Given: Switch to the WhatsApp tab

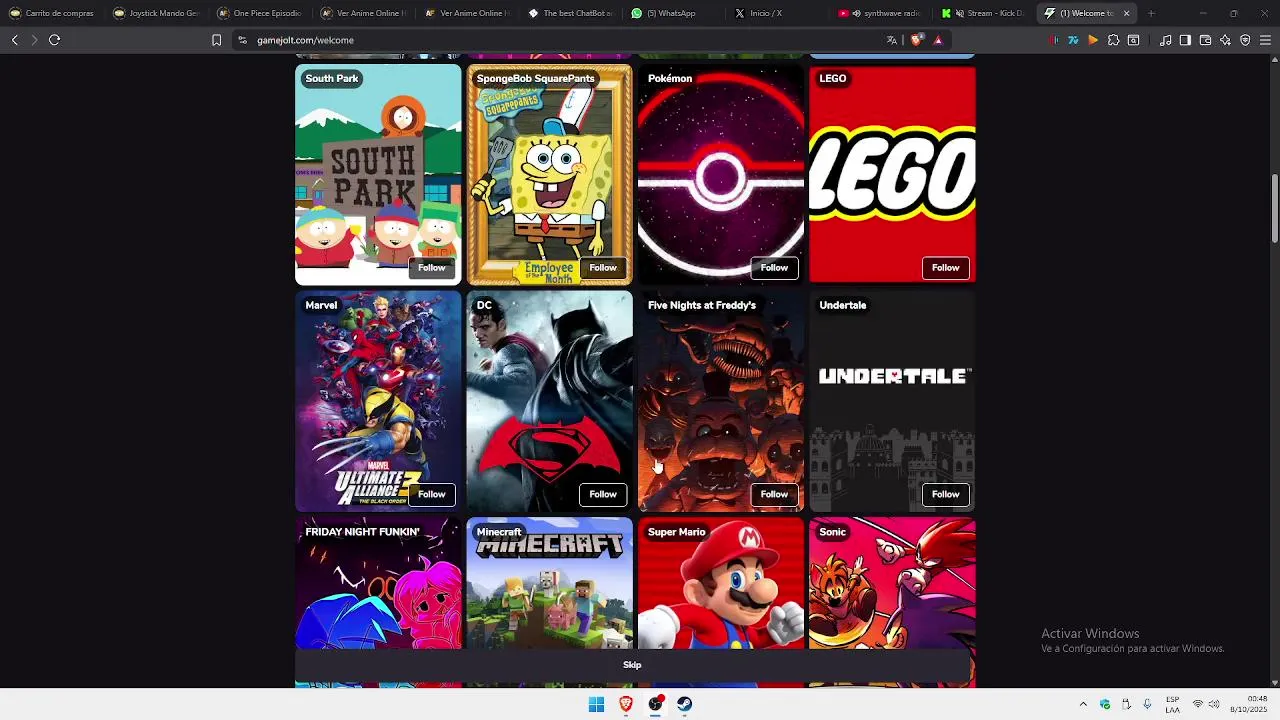Looking at the screenshot, I should [x=676, y=13].
